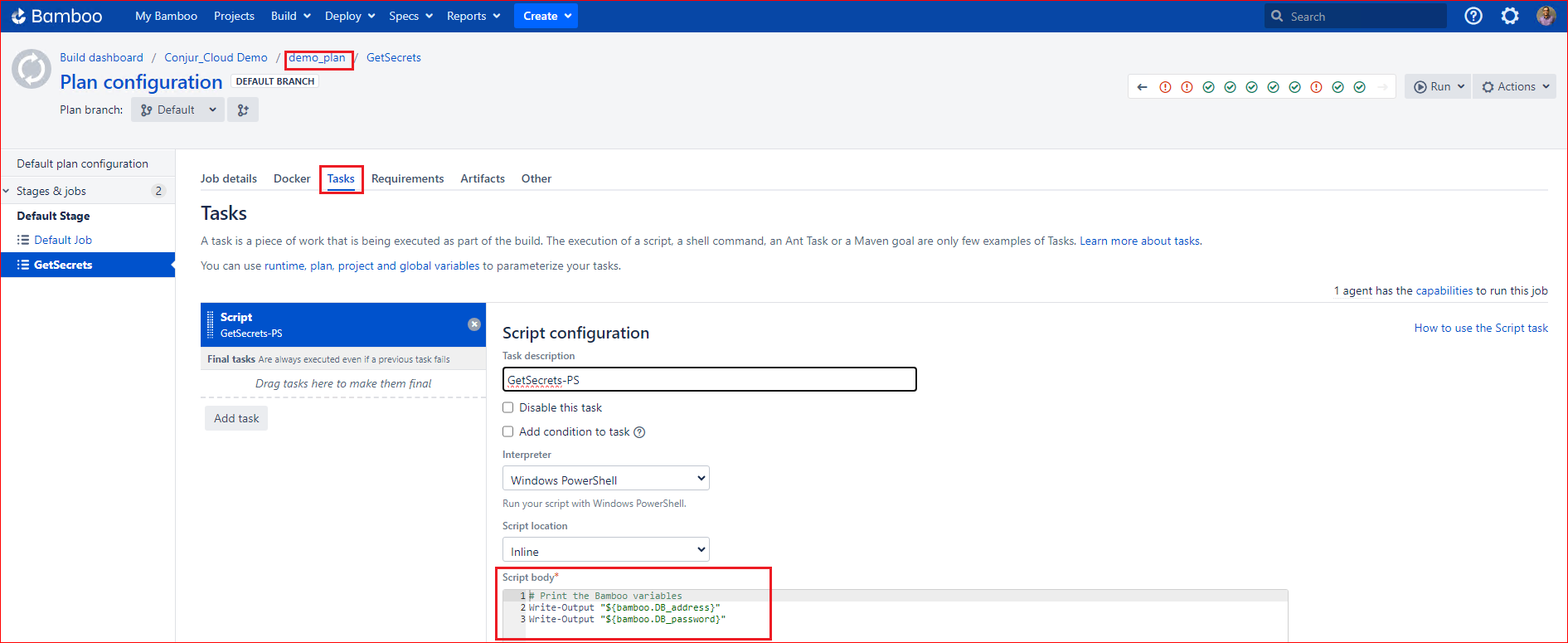The image size is (1568, 643).
Task: Select the GetSecrets job in the sidebar
Action: (x=88, y=265)
